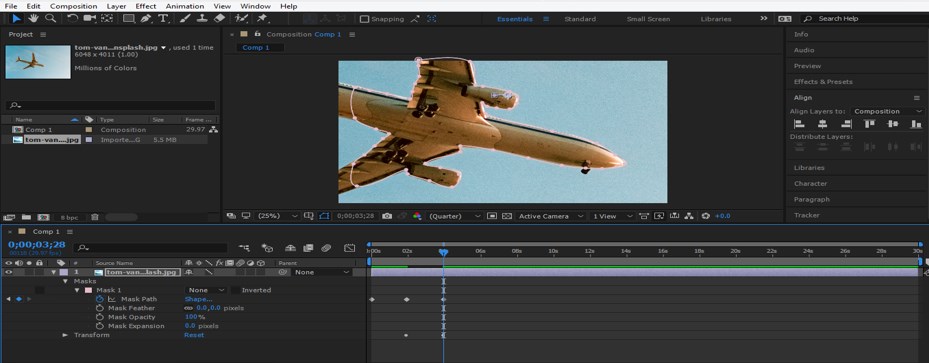Click the timeline current-time indicator handle
Screen dimensions: 929x363
pyautogui.click(x=443, y=252)
